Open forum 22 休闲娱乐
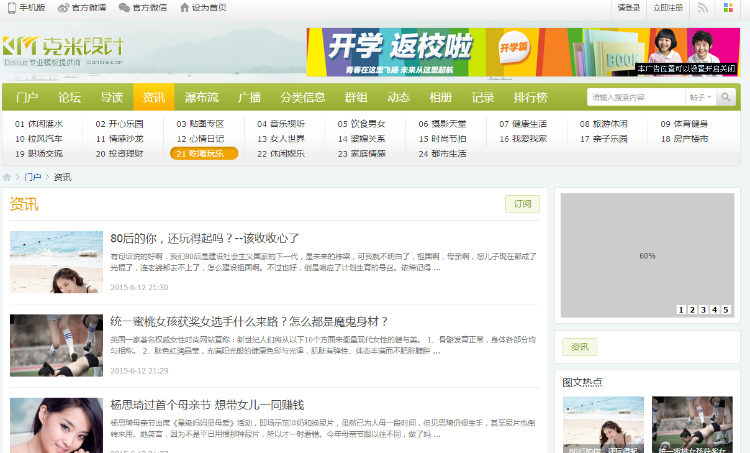The height and width of the screenshot is (453, 750). pos(281,154)
